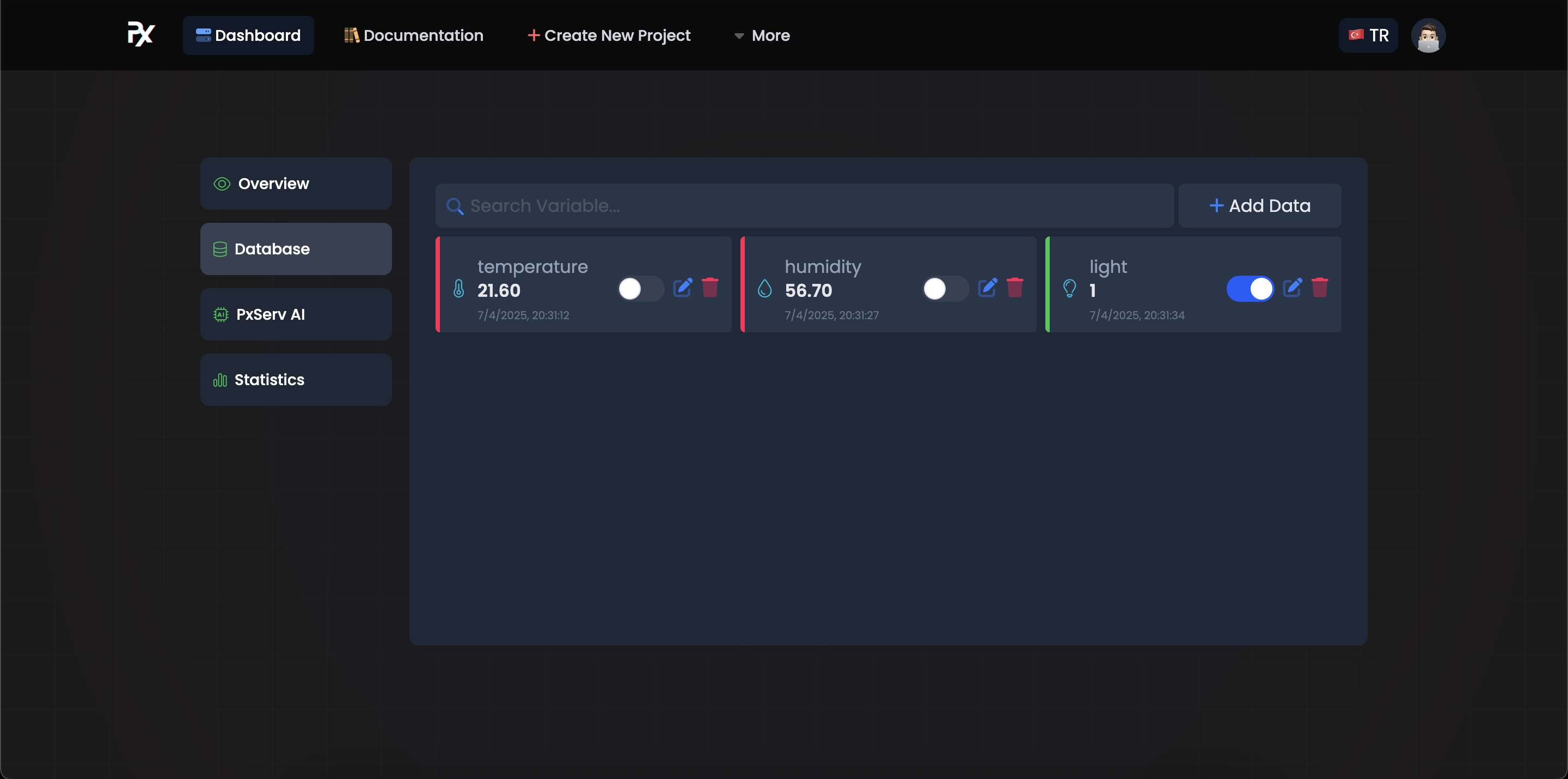Click the PX logo icon
Screen dimensions: 1568x779
(141, 35)
